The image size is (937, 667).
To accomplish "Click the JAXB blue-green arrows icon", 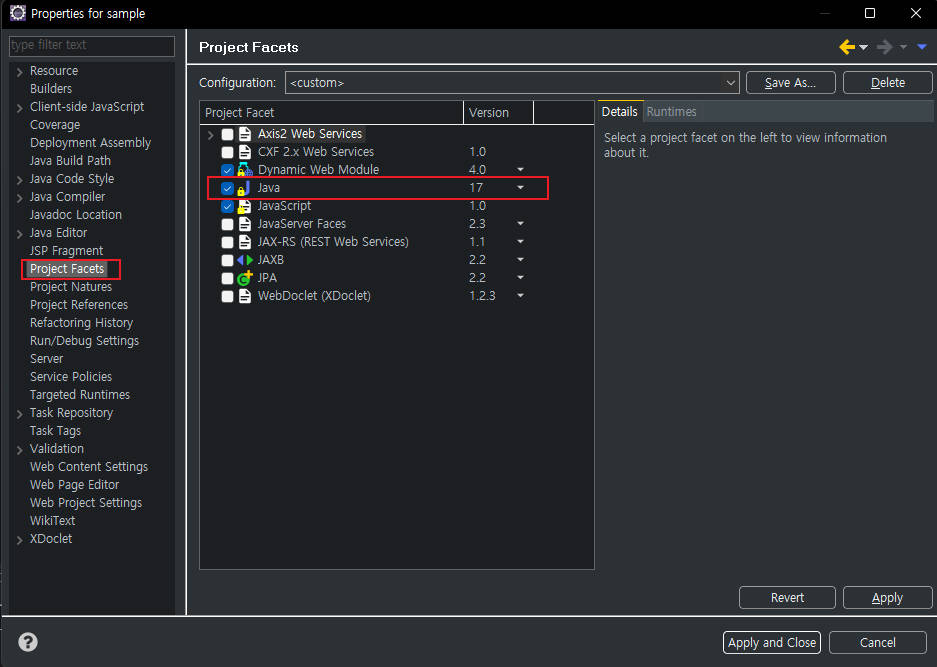I will coord(245,260).
